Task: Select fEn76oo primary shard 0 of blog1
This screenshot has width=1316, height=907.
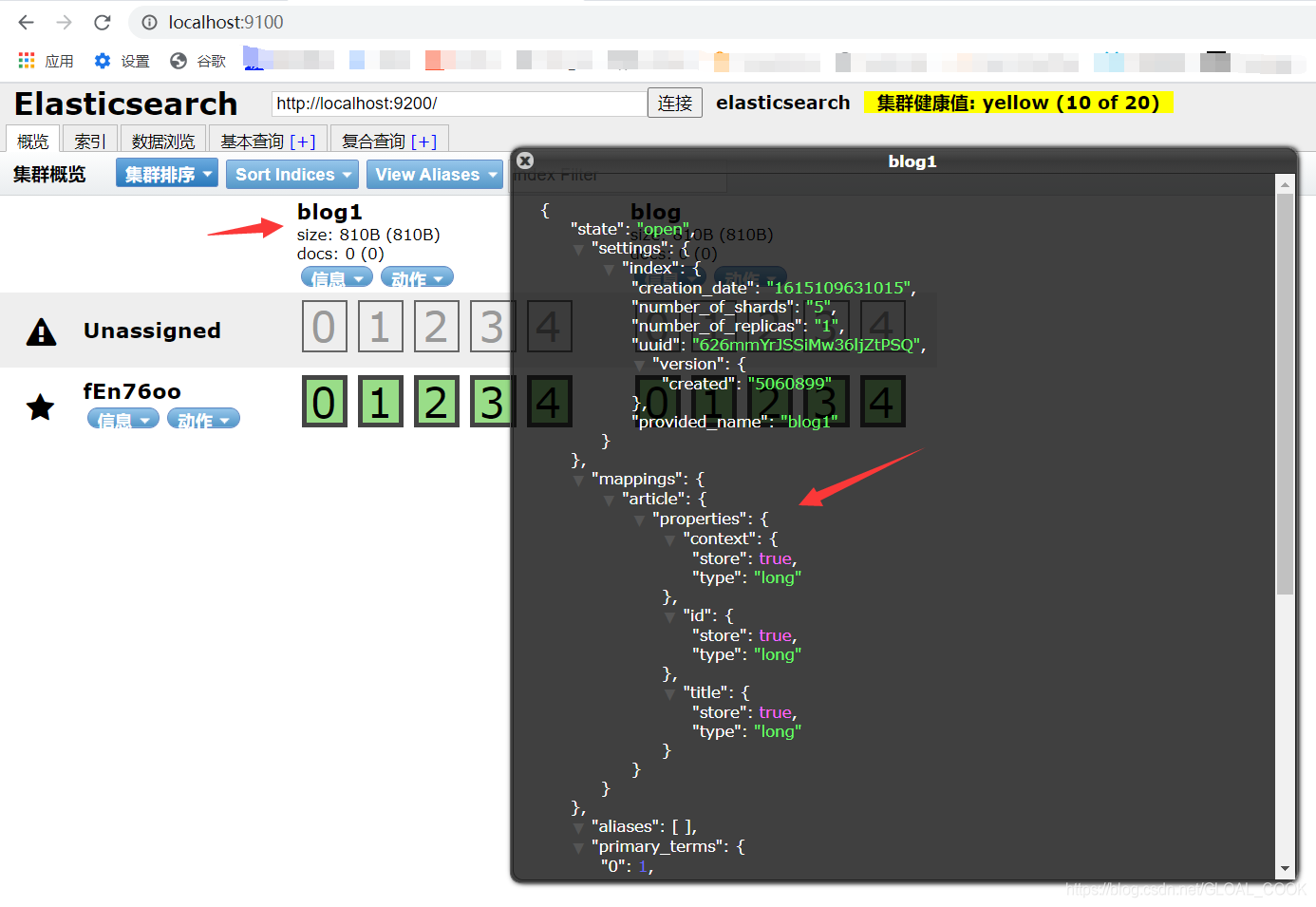Action: tap(324, 402)
